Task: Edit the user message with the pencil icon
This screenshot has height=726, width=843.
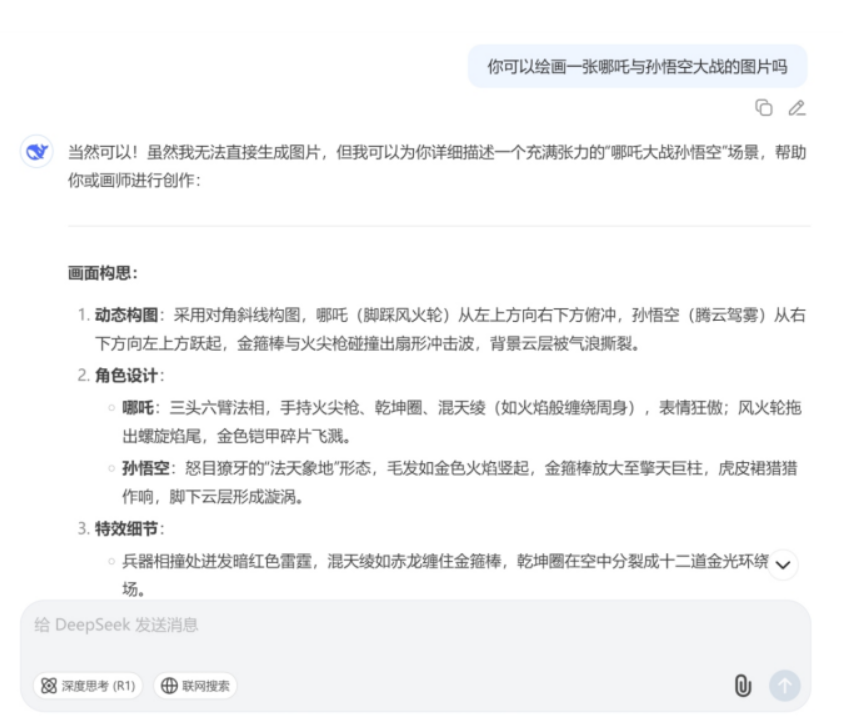Action: pos(797,108)
